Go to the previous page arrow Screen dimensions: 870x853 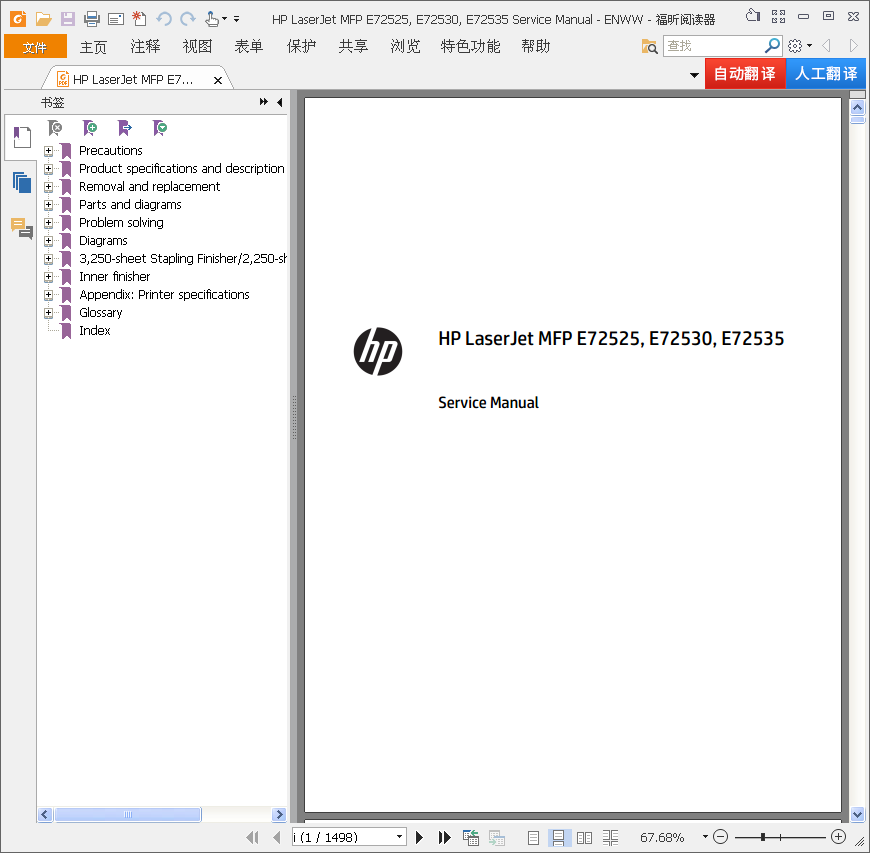click(277, 837)
